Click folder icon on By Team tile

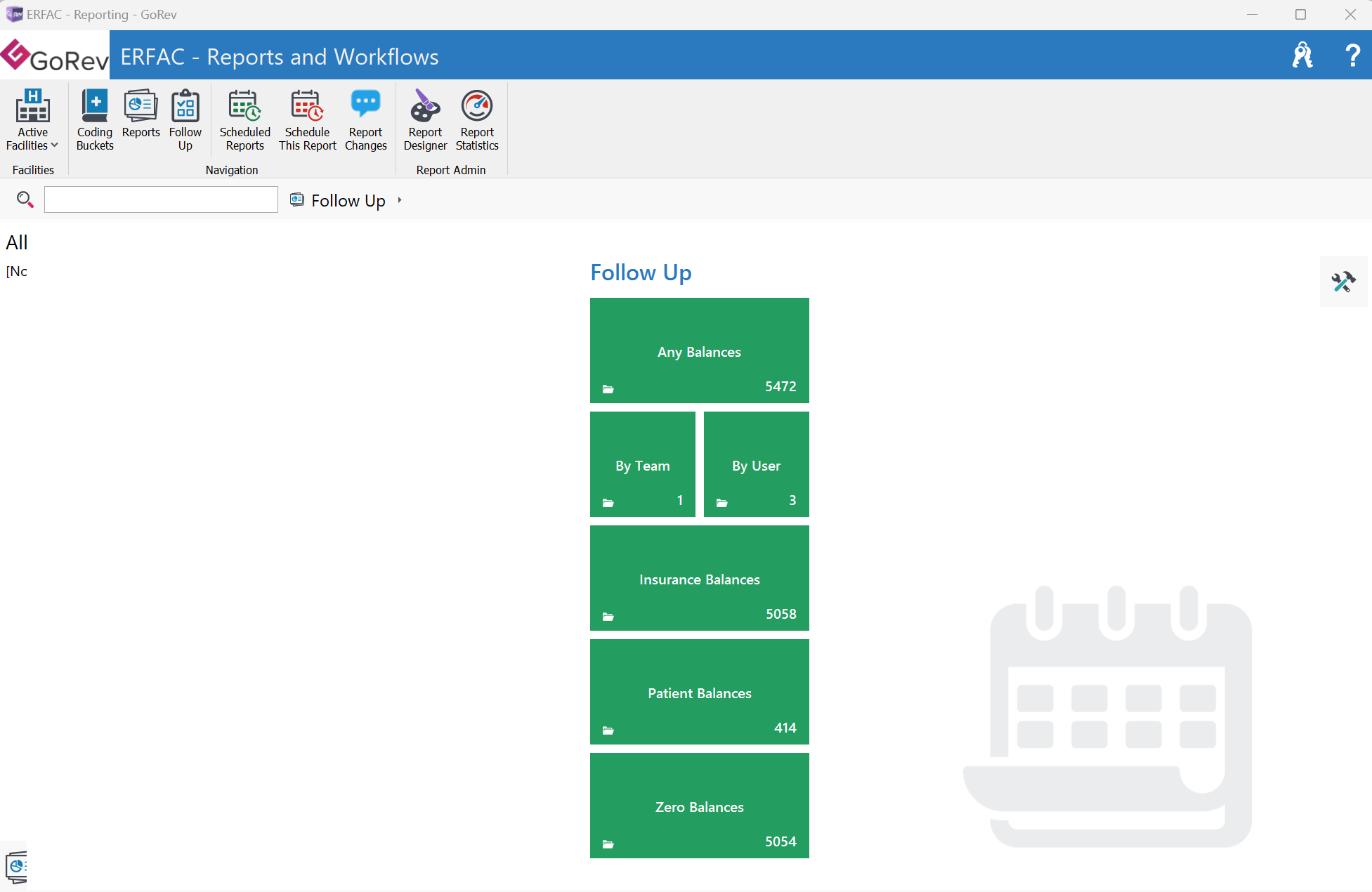point(608,503)
